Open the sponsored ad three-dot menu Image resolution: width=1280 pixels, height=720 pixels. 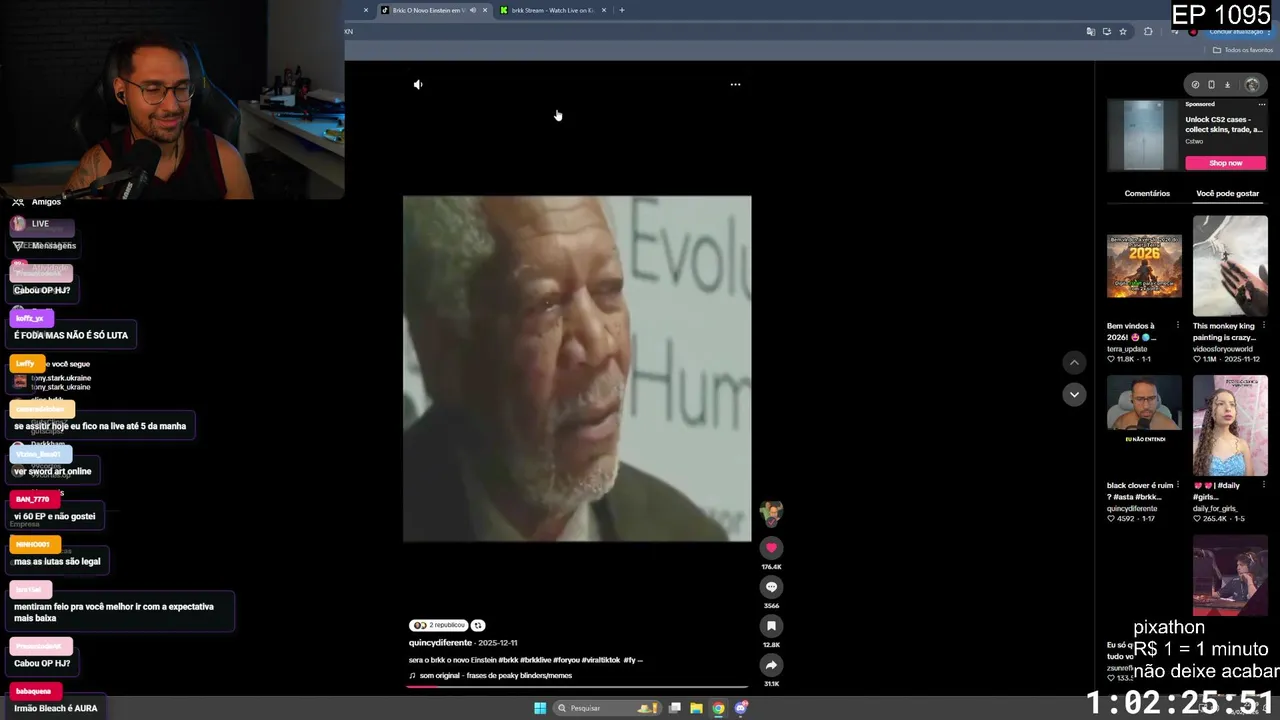[x=1262, y=104]
